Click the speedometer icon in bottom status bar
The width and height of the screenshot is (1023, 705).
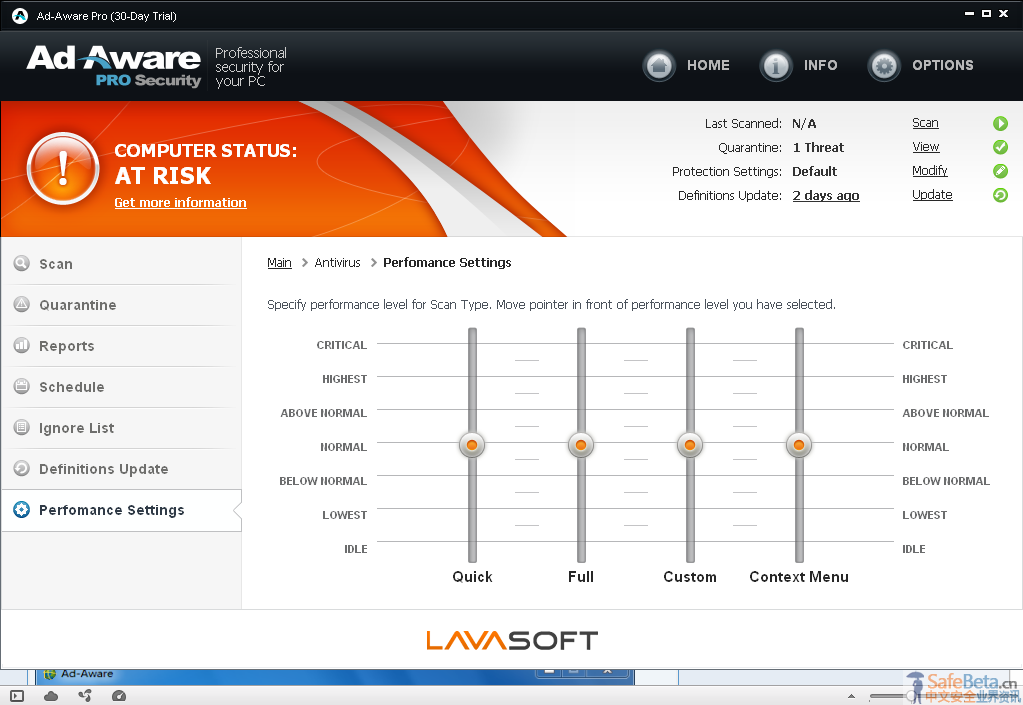tap(119, 696)
